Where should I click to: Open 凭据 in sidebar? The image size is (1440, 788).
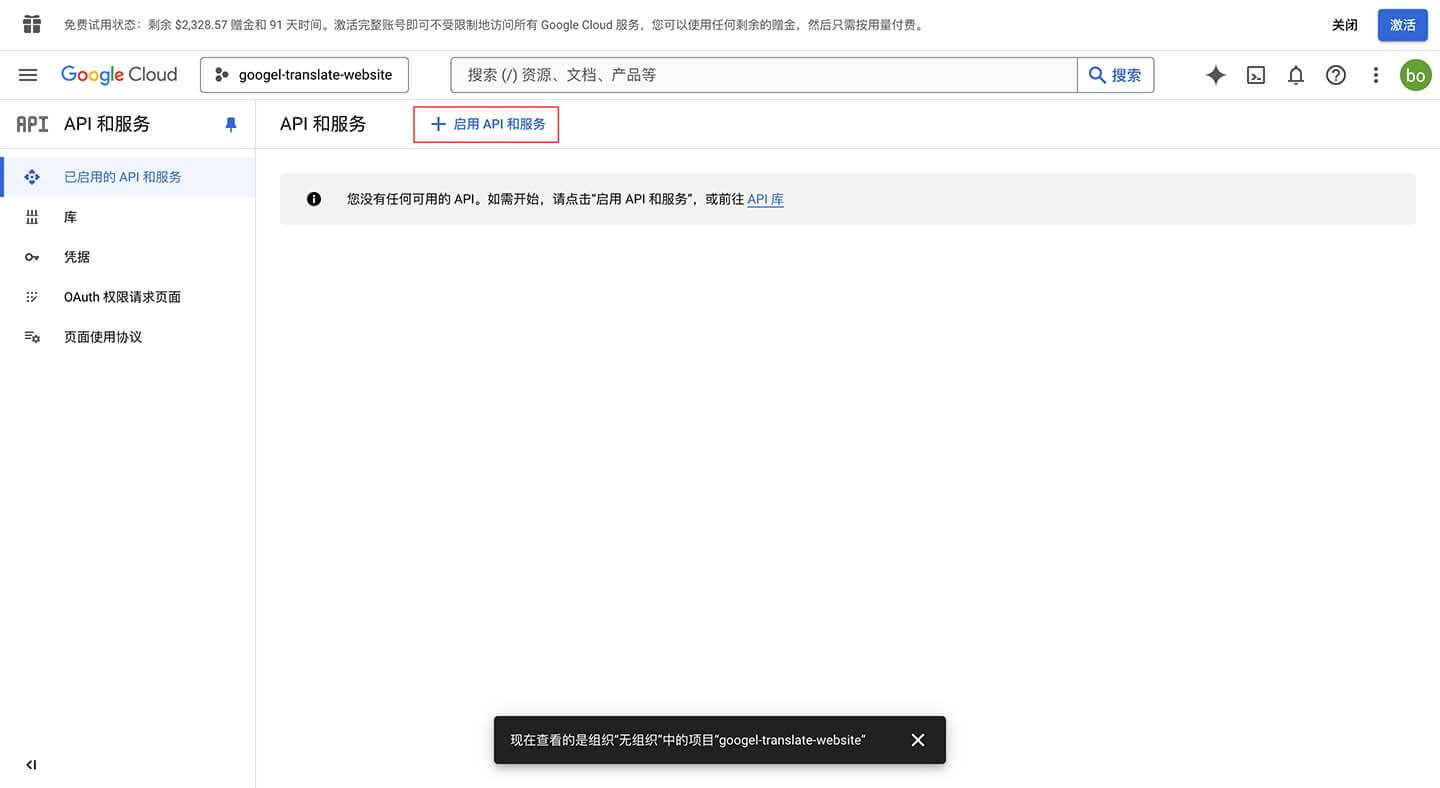coord(128,257)
